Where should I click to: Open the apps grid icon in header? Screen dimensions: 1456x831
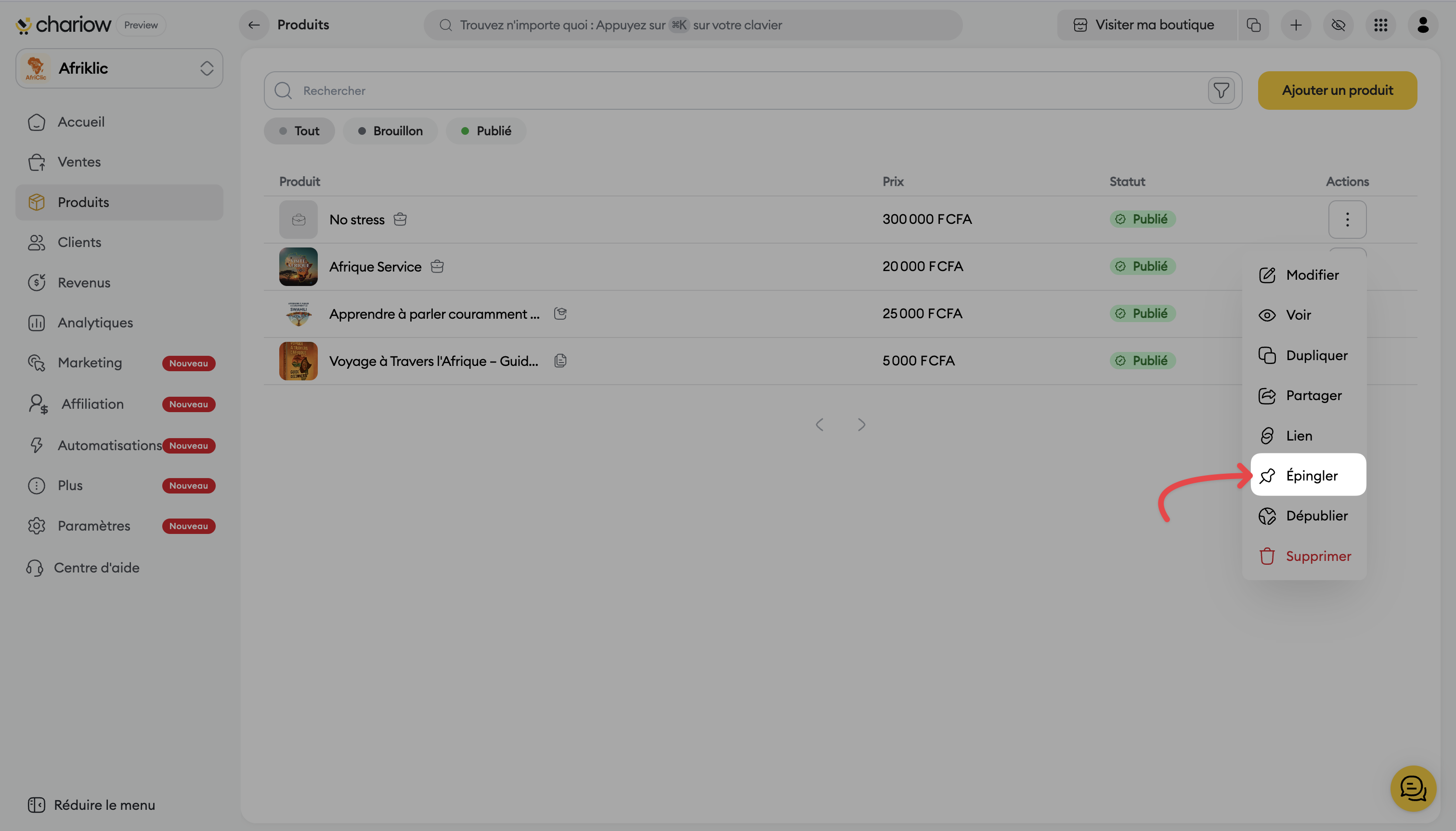[1380, 25]
